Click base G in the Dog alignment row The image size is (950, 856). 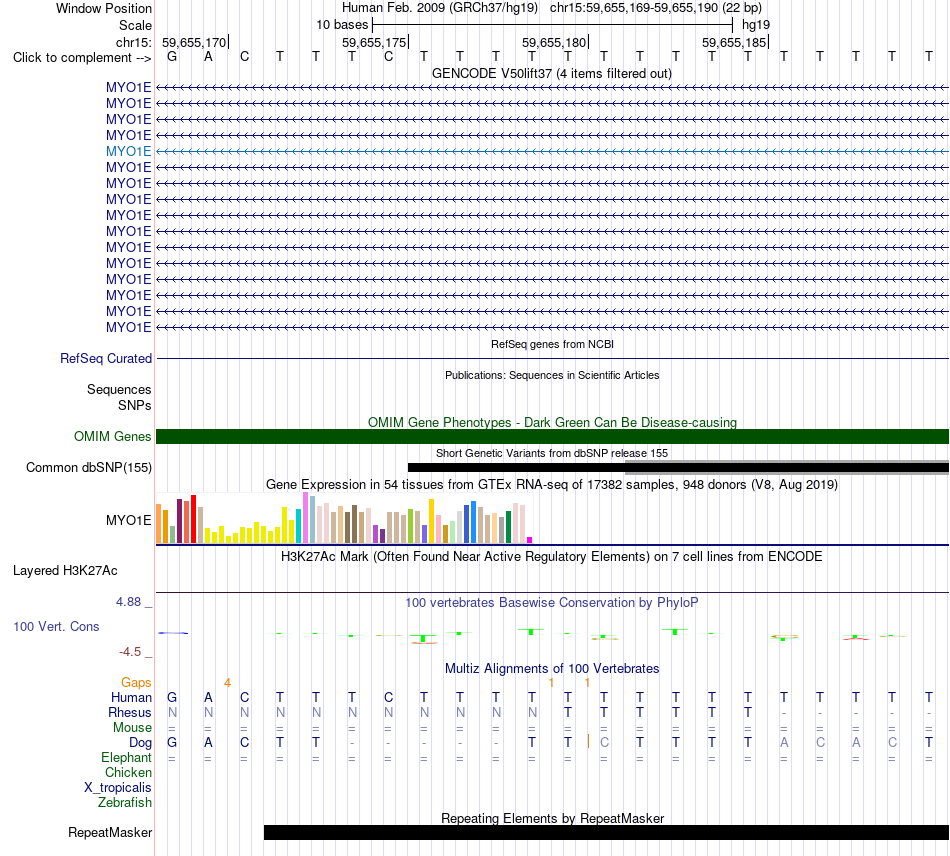pyautogui.click(x=172, y=743)
